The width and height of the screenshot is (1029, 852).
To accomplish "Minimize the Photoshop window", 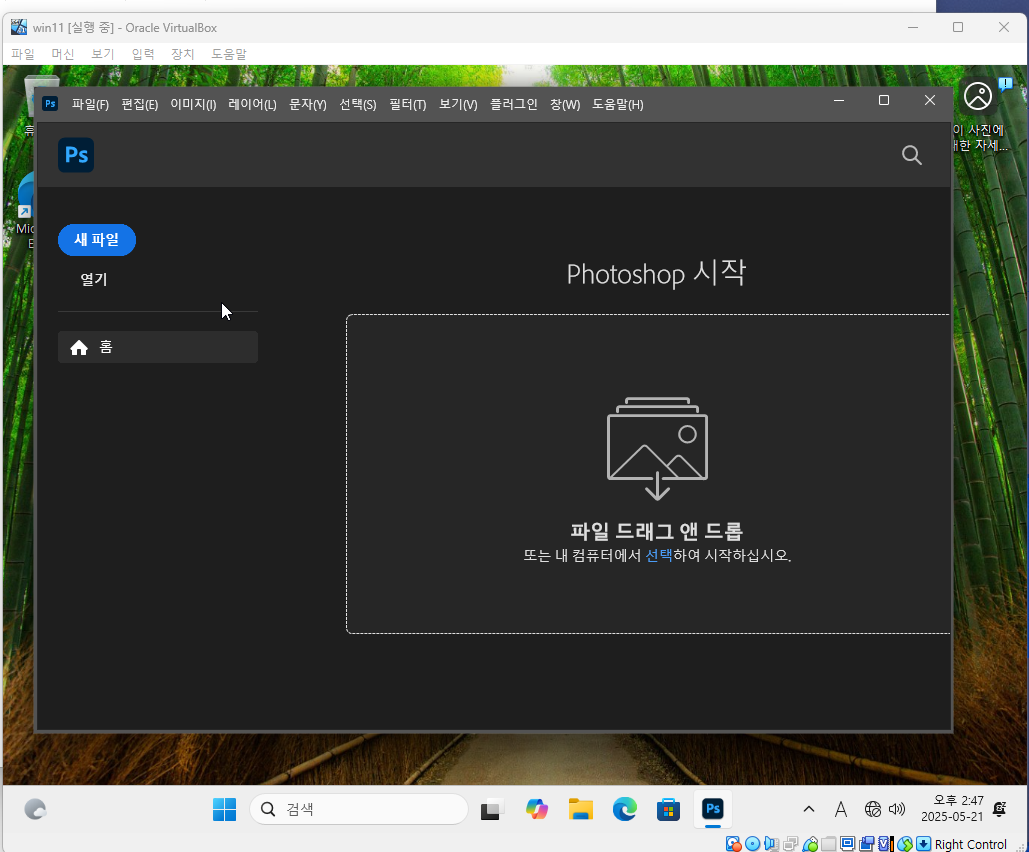I will pos(839,100).
